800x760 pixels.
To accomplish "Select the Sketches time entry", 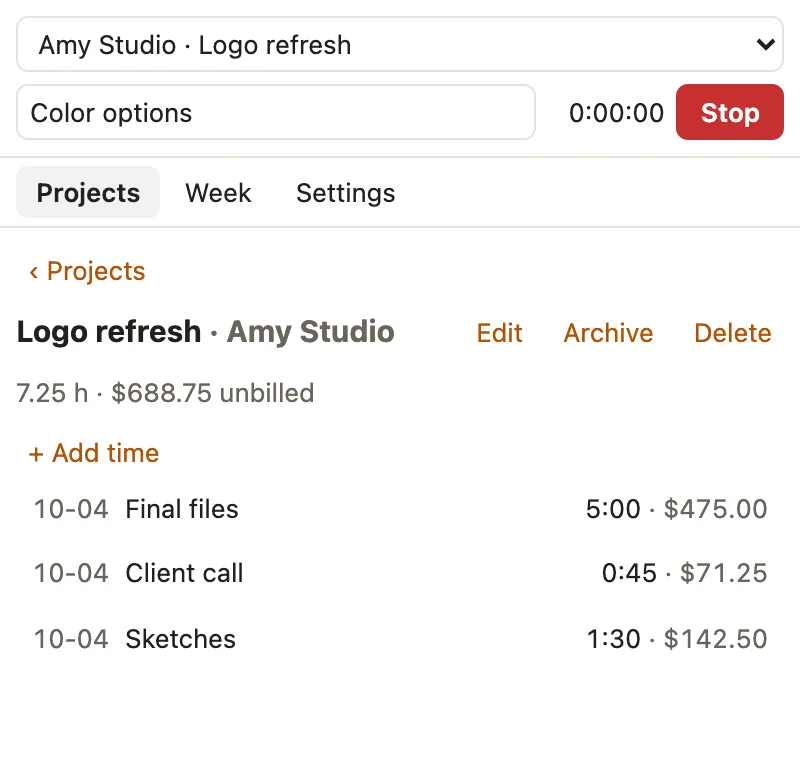I will coord(400,639).
